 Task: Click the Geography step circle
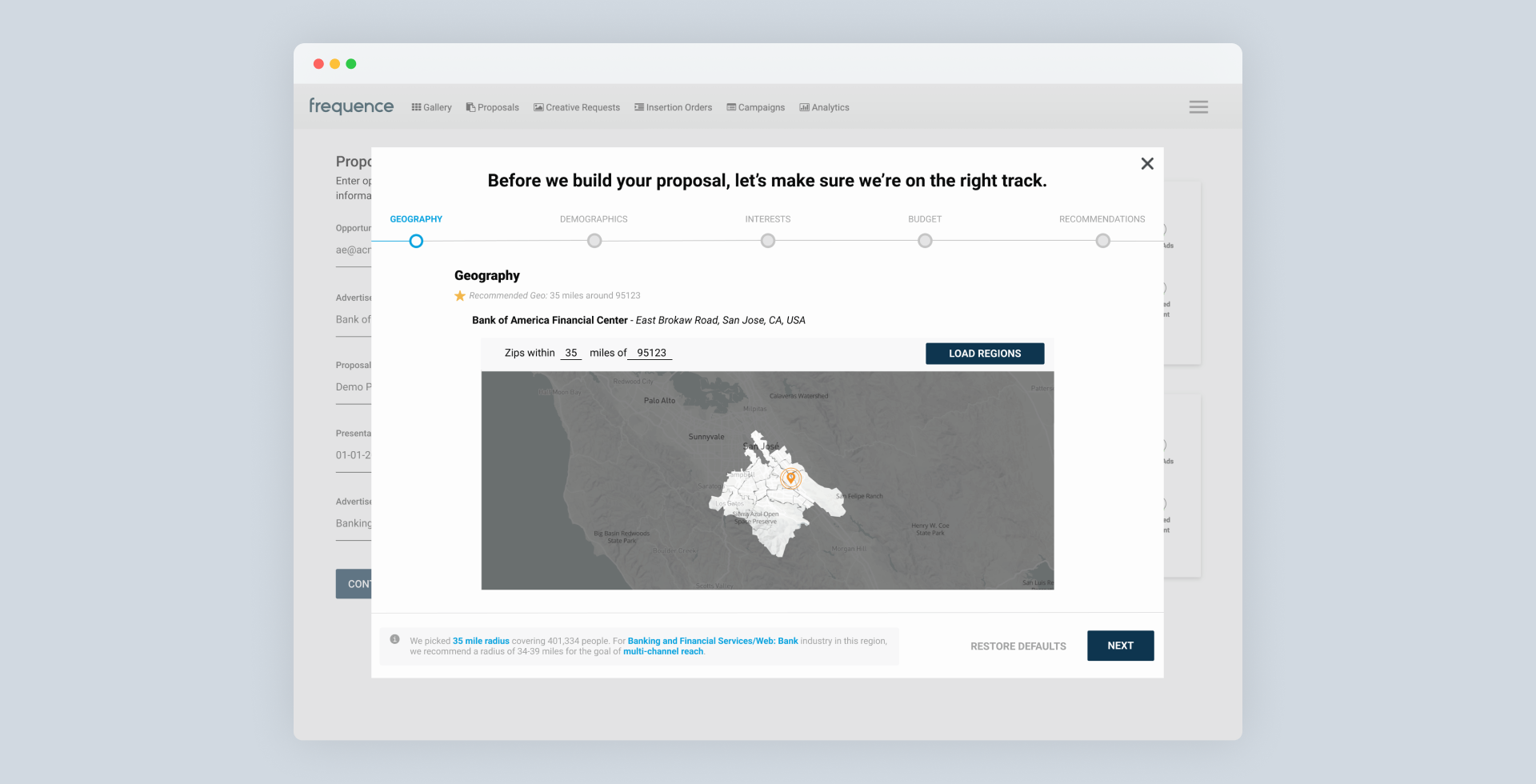(x=416, y=241)
